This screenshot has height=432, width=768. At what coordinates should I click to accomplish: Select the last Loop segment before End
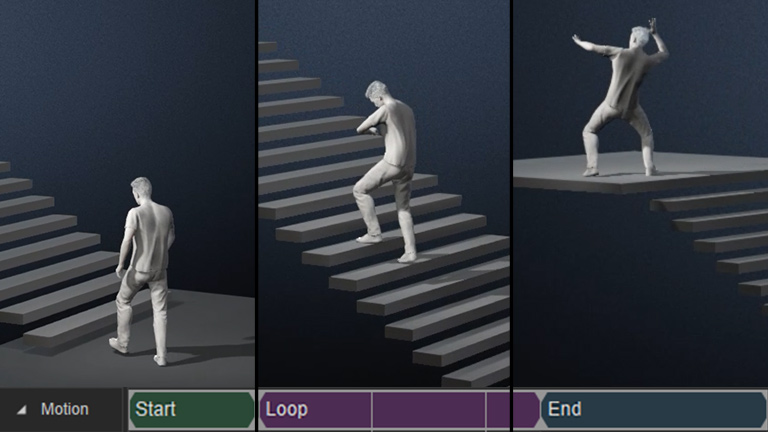tap(527, 409)
